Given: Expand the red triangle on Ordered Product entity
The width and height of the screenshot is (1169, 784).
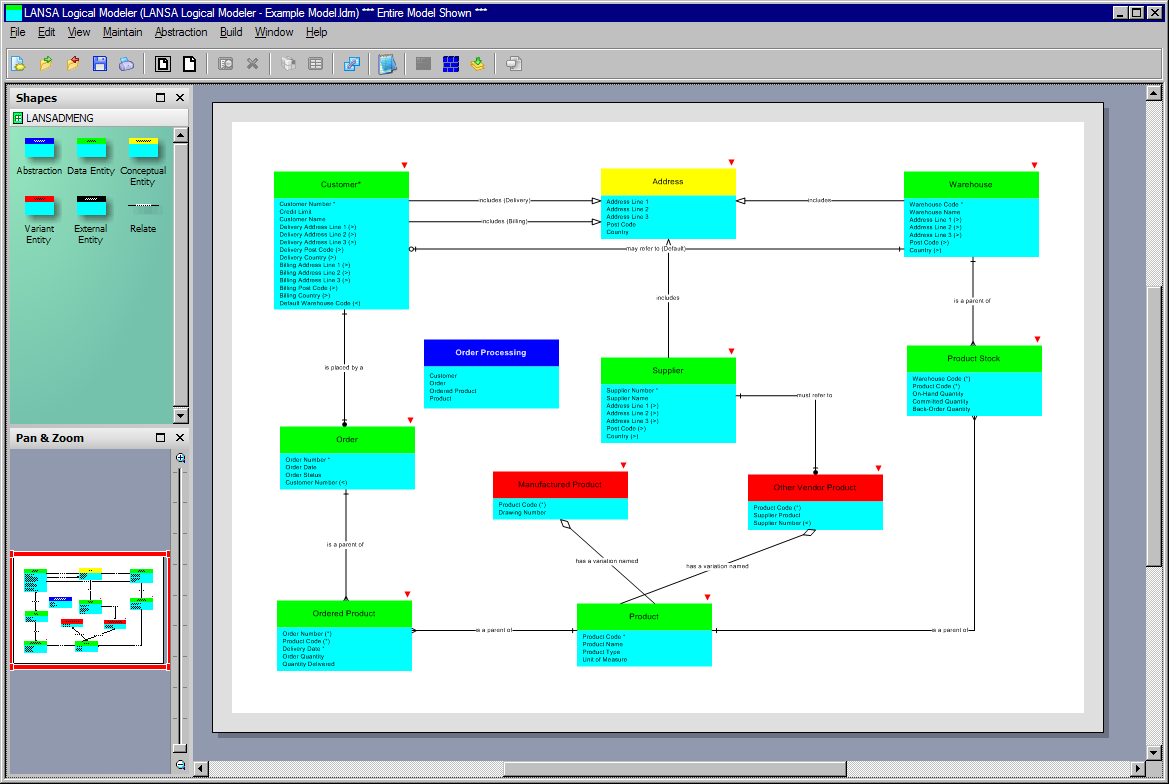Looking at the screenshot, I should tap(407, 595).
